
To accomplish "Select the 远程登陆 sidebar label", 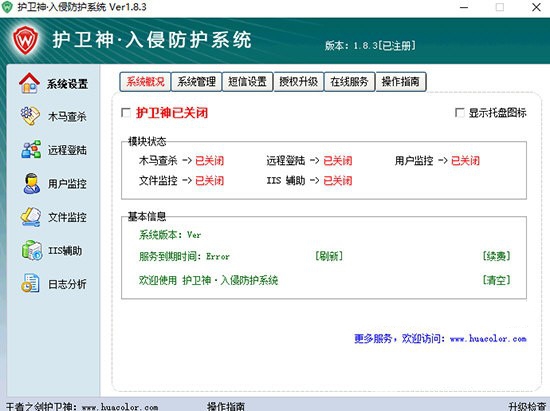I will (x=67, y=150).
